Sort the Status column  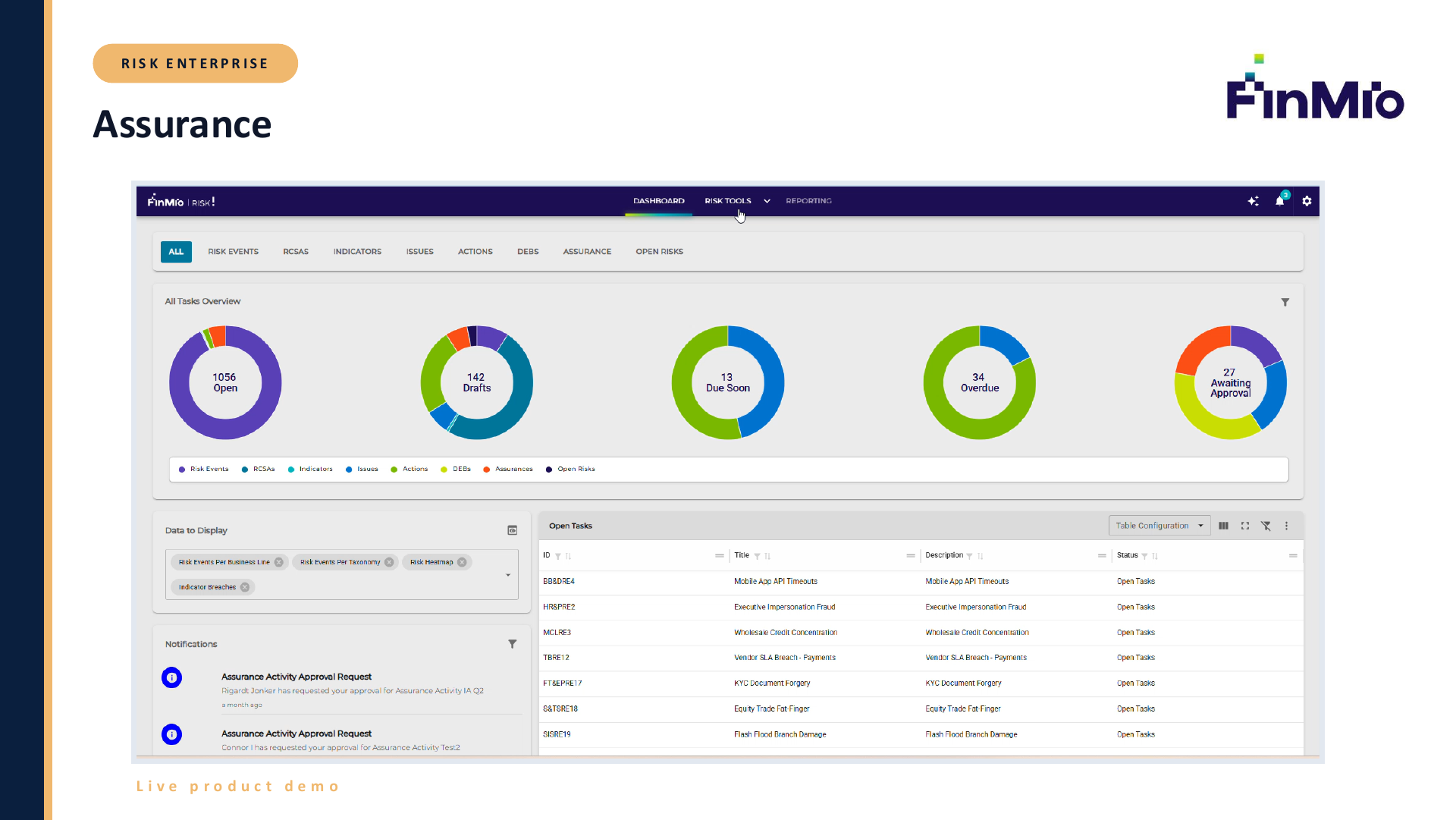pos(1155,556)
